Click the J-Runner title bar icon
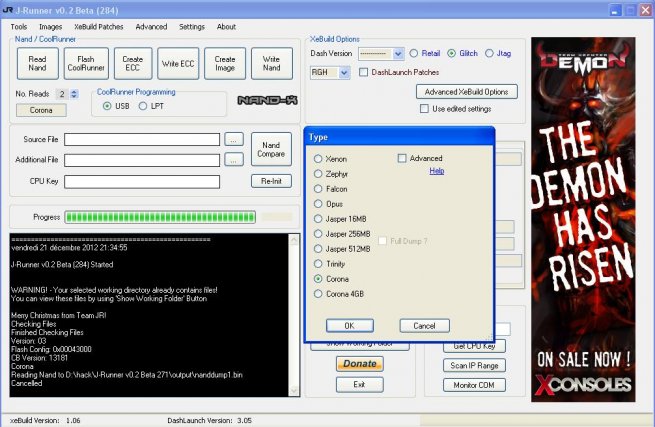The height and width of the screenshot is (427, 655). [11, 10]
